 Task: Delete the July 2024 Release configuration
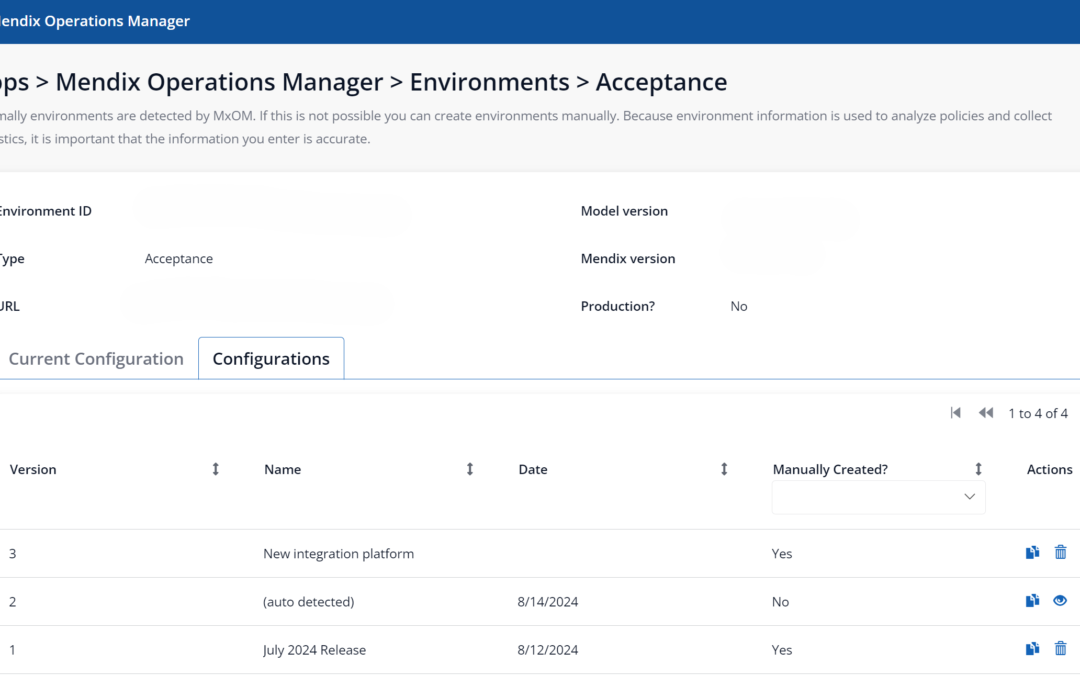point(1060,649)
